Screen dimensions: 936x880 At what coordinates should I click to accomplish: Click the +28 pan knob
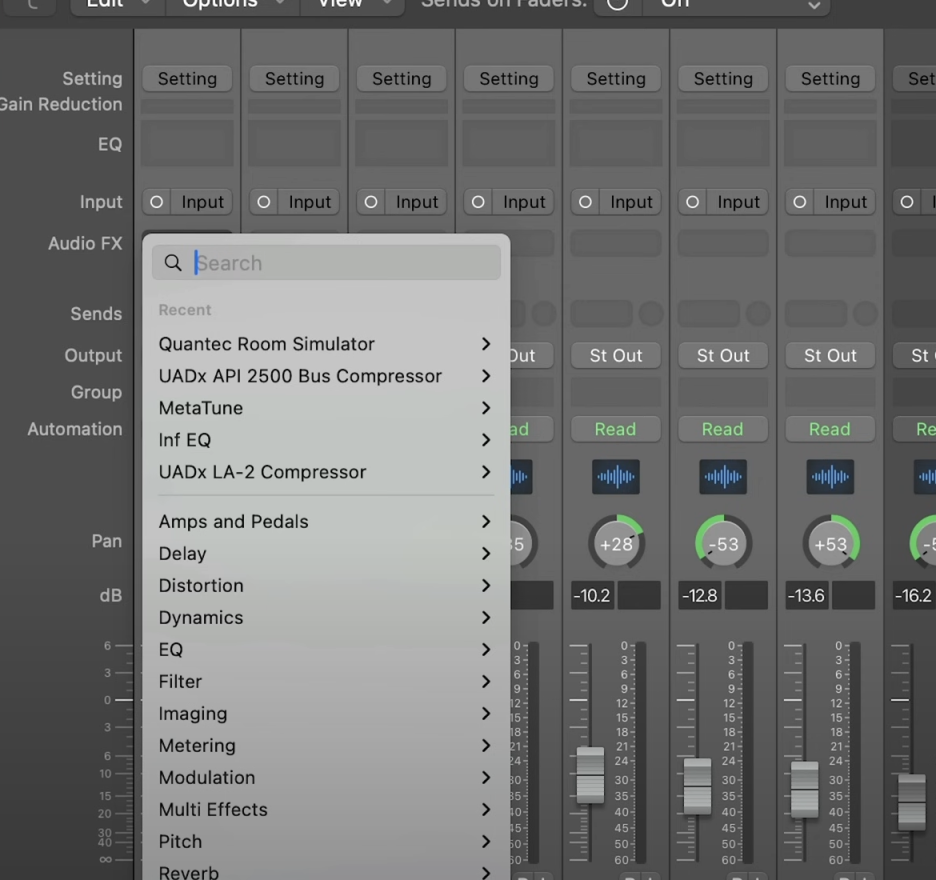coord(616,543)
